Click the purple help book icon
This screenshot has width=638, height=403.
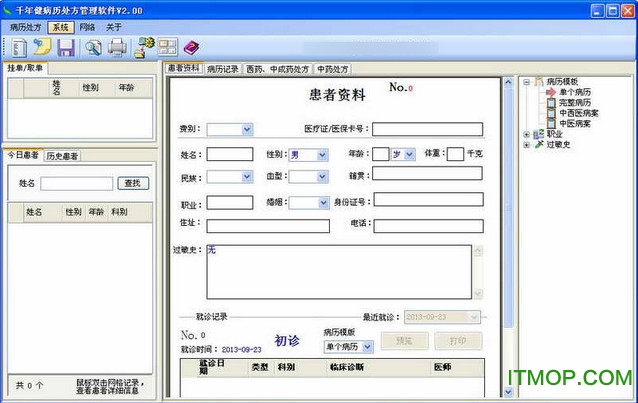[191, 48]
